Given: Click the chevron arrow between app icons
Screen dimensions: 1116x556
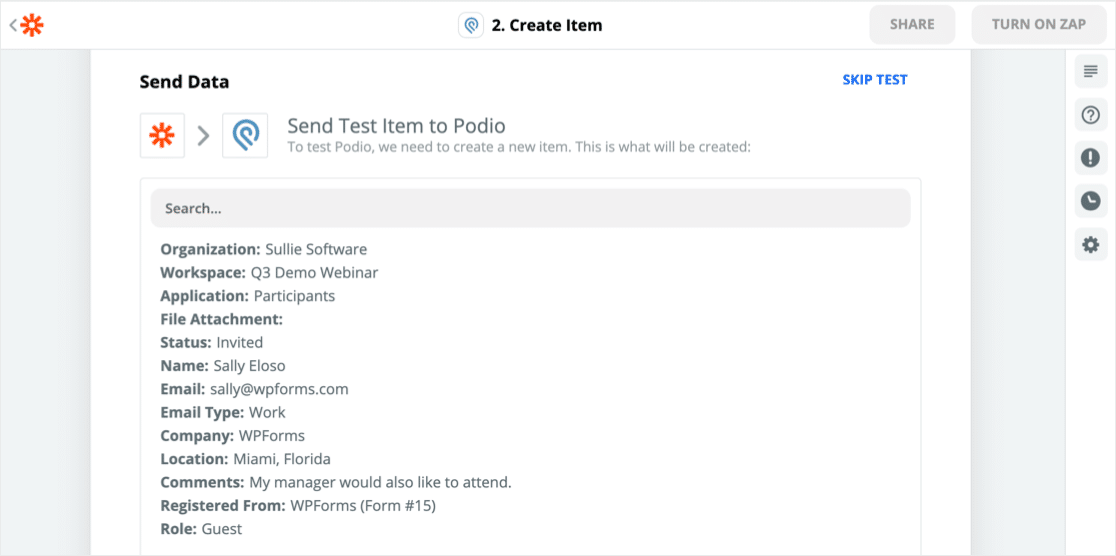Looking at the screenshot, I should pyautogui.click(x=203, y=136).
